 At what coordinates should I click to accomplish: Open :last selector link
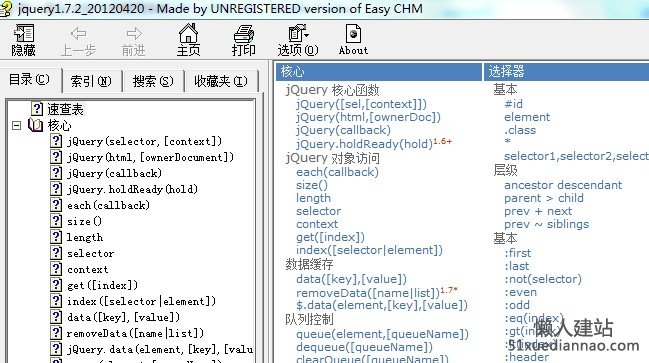(x=517, y=266)
